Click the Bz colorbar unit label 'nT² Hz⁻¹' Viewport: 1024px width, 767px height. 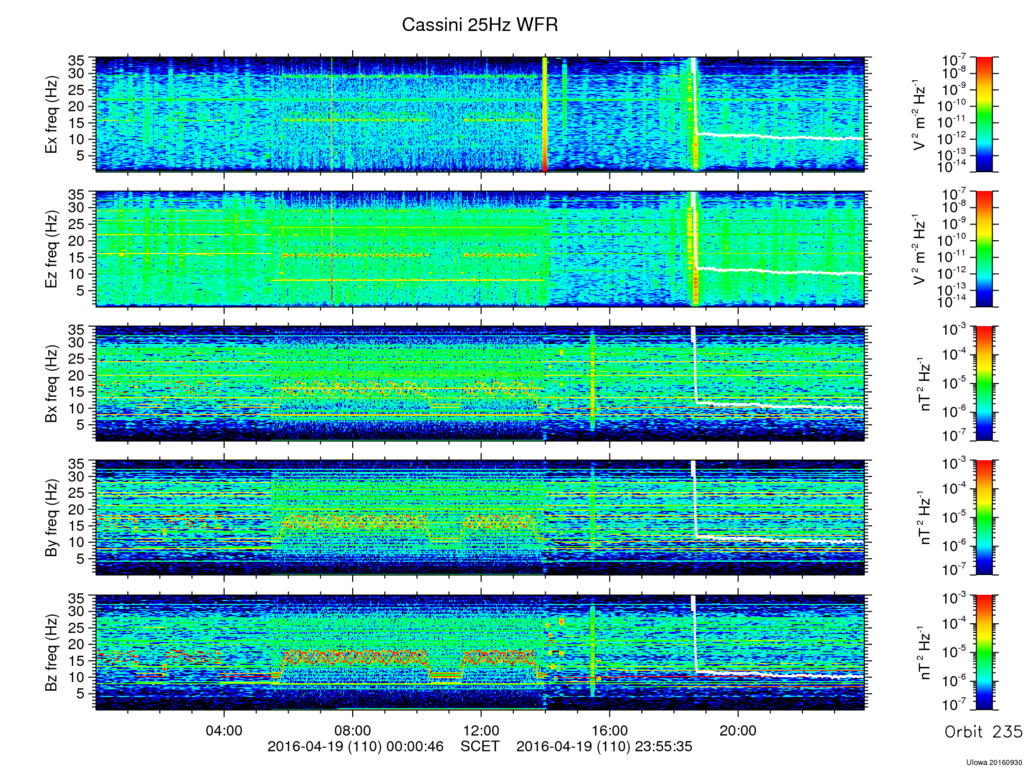tap(923, 652)
